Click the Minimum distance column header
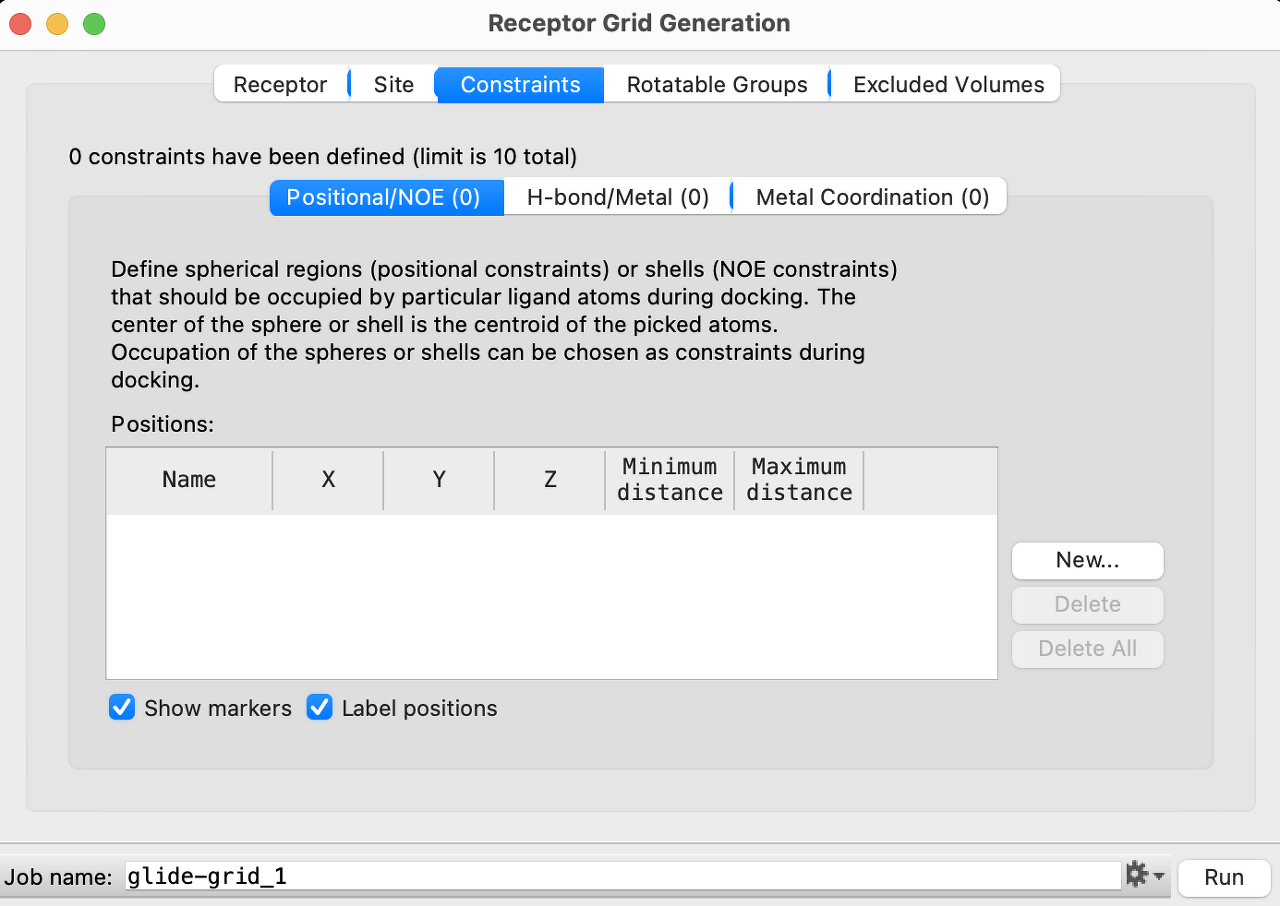The width and height of the screenshot is (1280, 906). coord(670,480)
